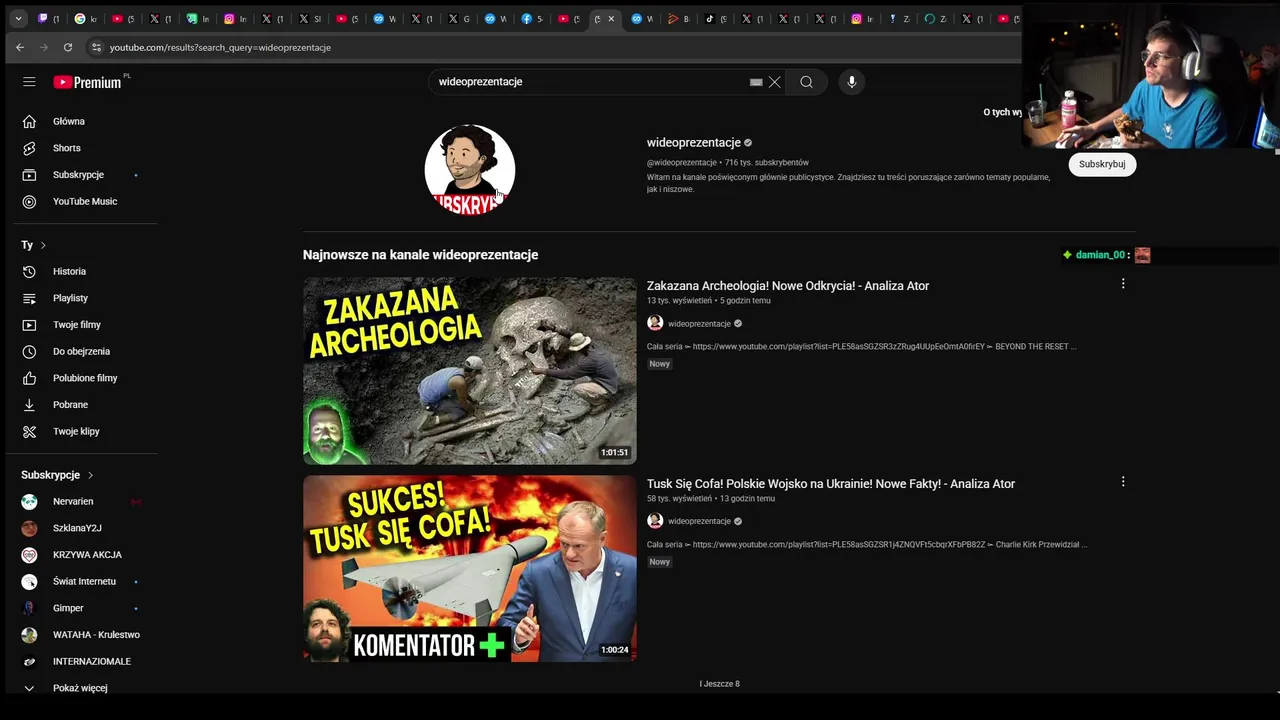This screenshot has width=1280, height=720.
Task: Open on-screen keyboard icon in search
Action: tap(756, 82)
